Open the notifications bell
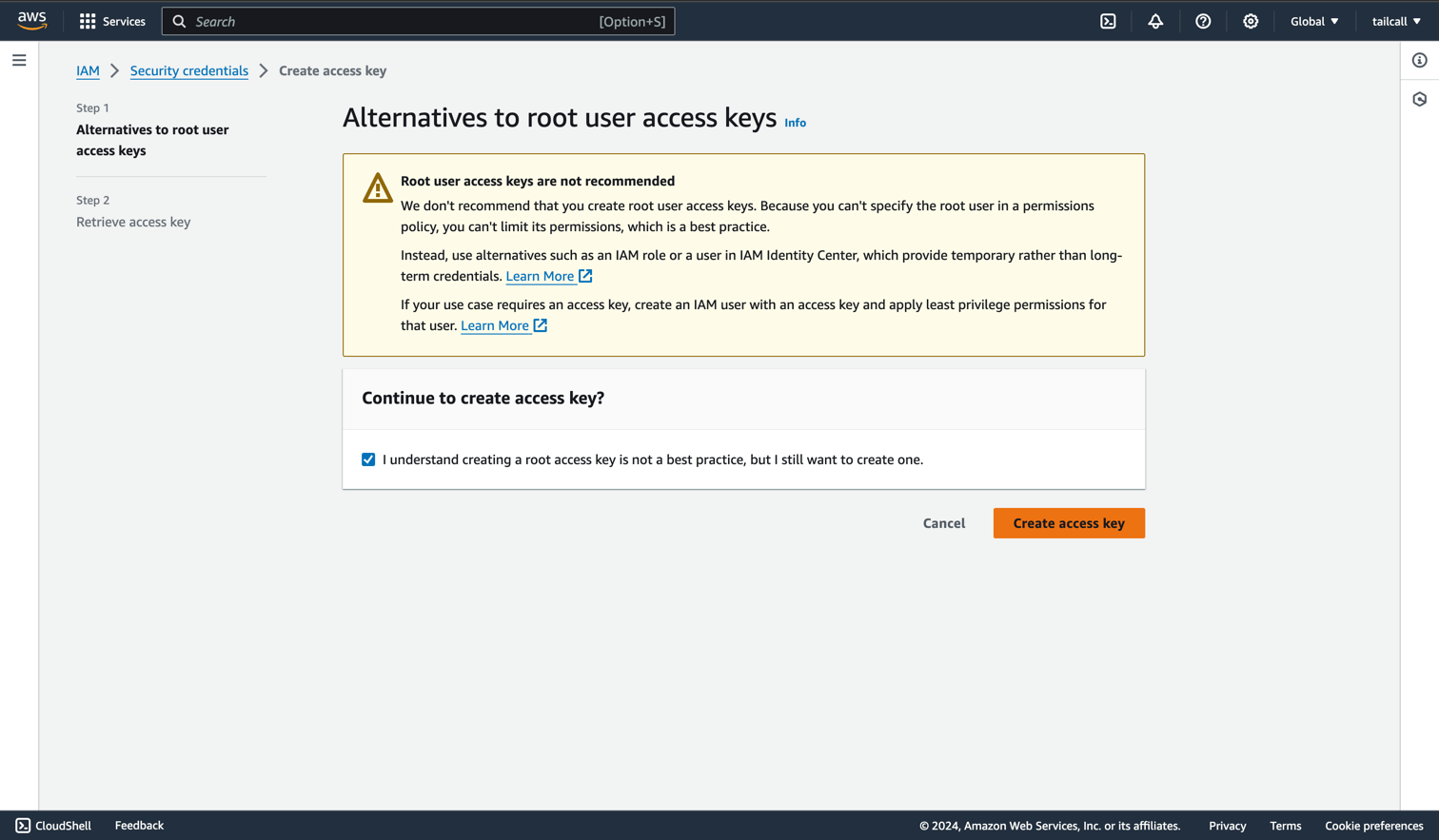This screenshot has height=840, width=1439. tap(1155, 21)
